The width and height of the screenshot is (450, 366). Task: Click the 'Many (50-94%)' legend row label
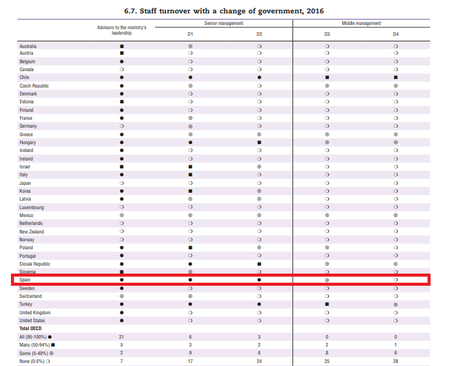[35, 345]
